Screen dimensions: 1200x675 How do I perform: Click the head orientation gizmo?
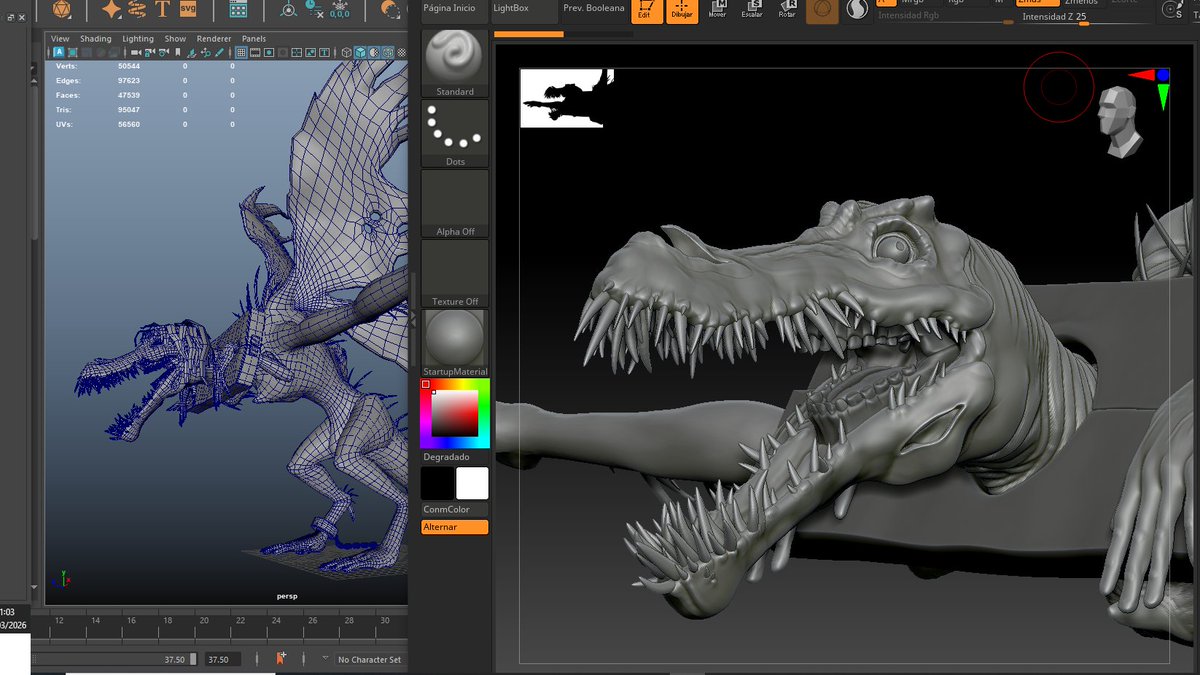[1120, 121]
